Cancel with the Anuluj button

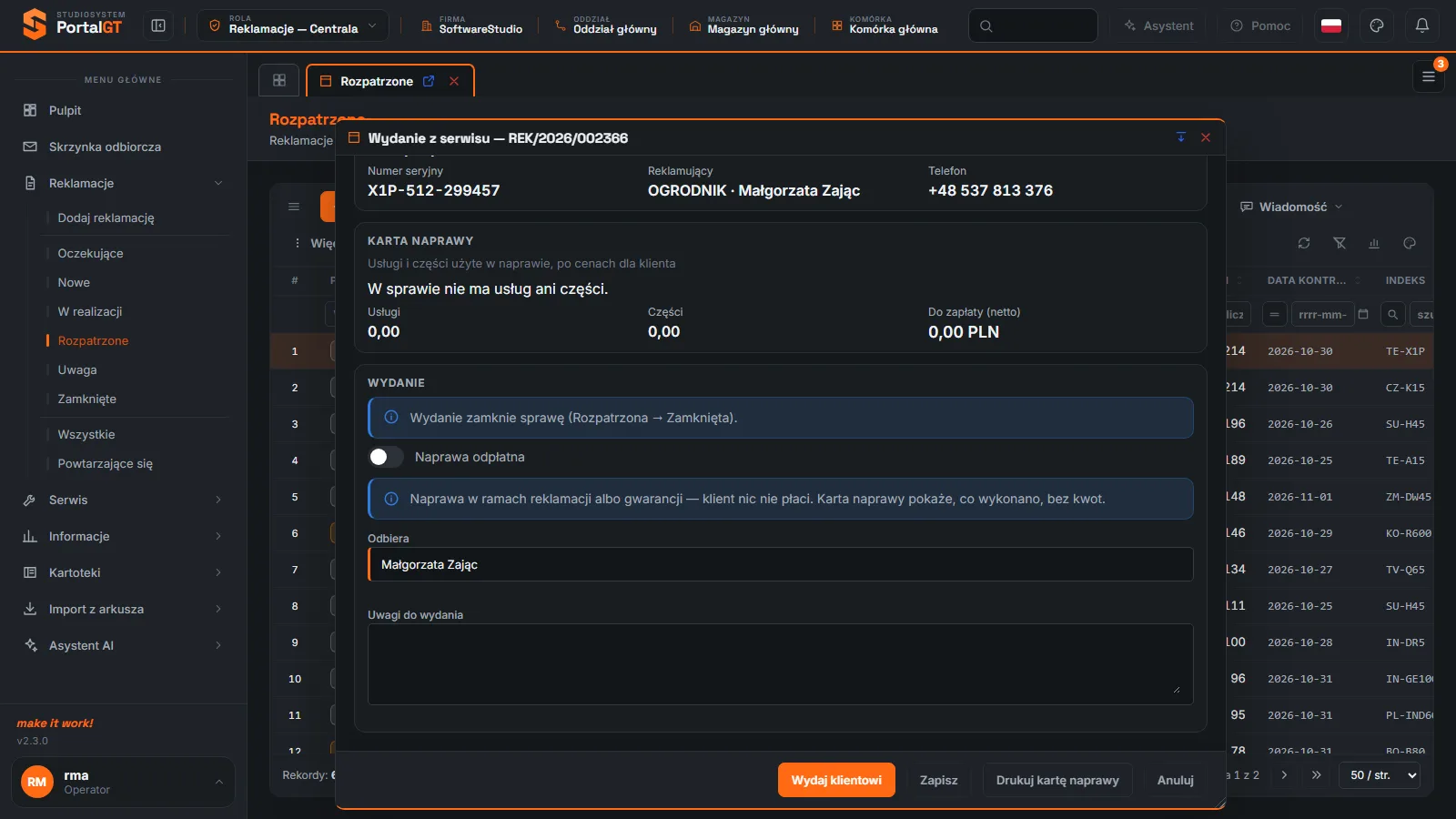[1176, 780]
